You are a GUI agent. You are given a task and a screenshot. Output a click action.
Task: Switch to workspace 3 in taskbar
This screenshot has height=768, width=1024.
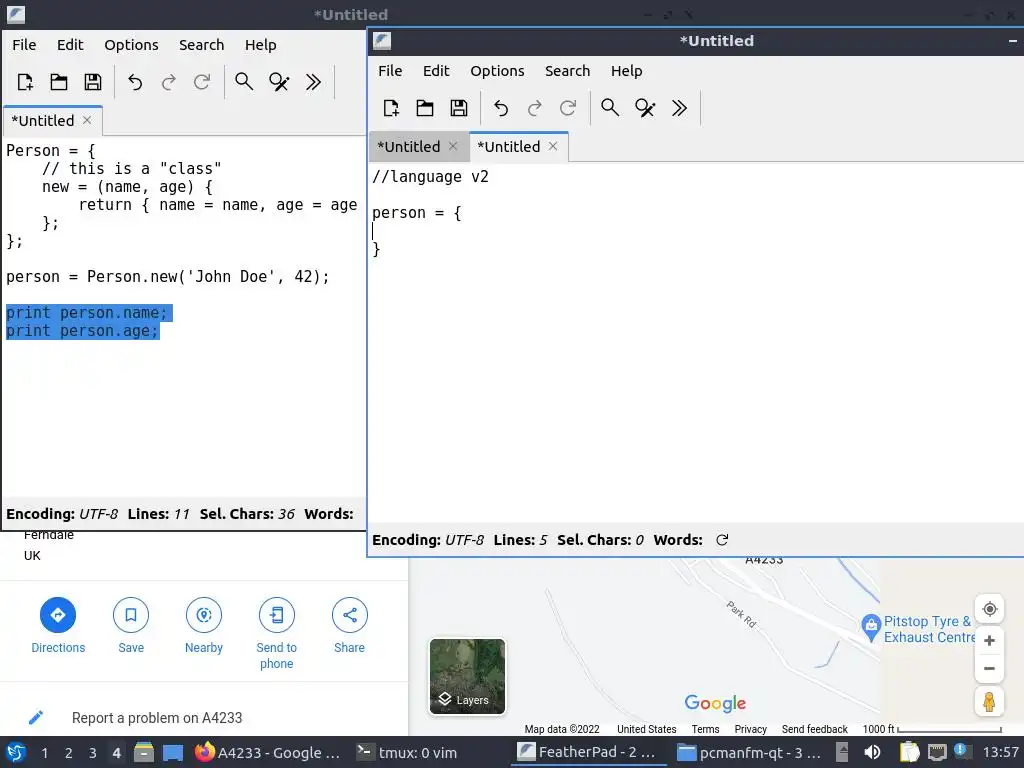pyautogui.click(x=93, y=753)
